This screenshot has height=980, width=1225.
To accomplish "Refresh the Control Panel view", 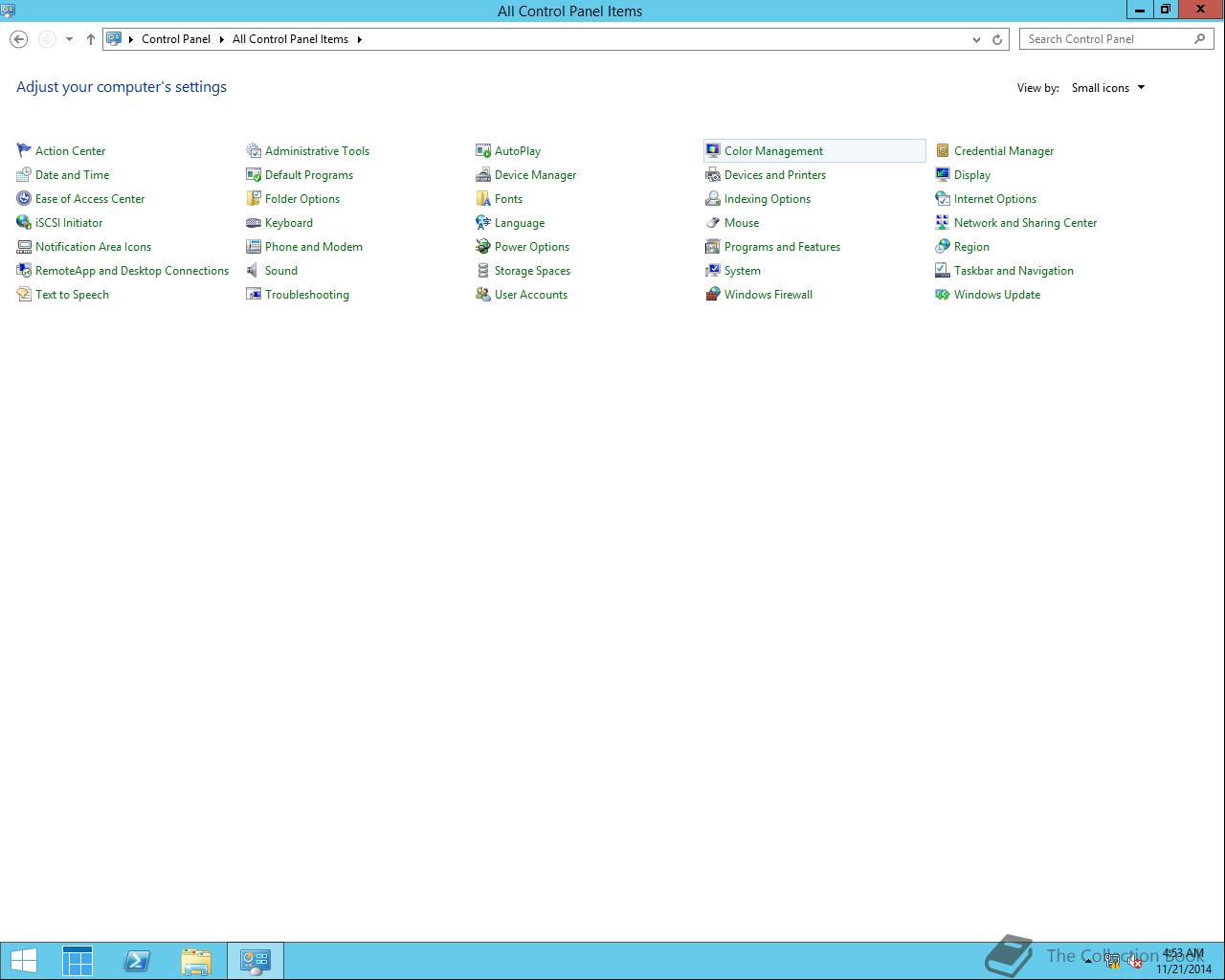I will [997, 39].
